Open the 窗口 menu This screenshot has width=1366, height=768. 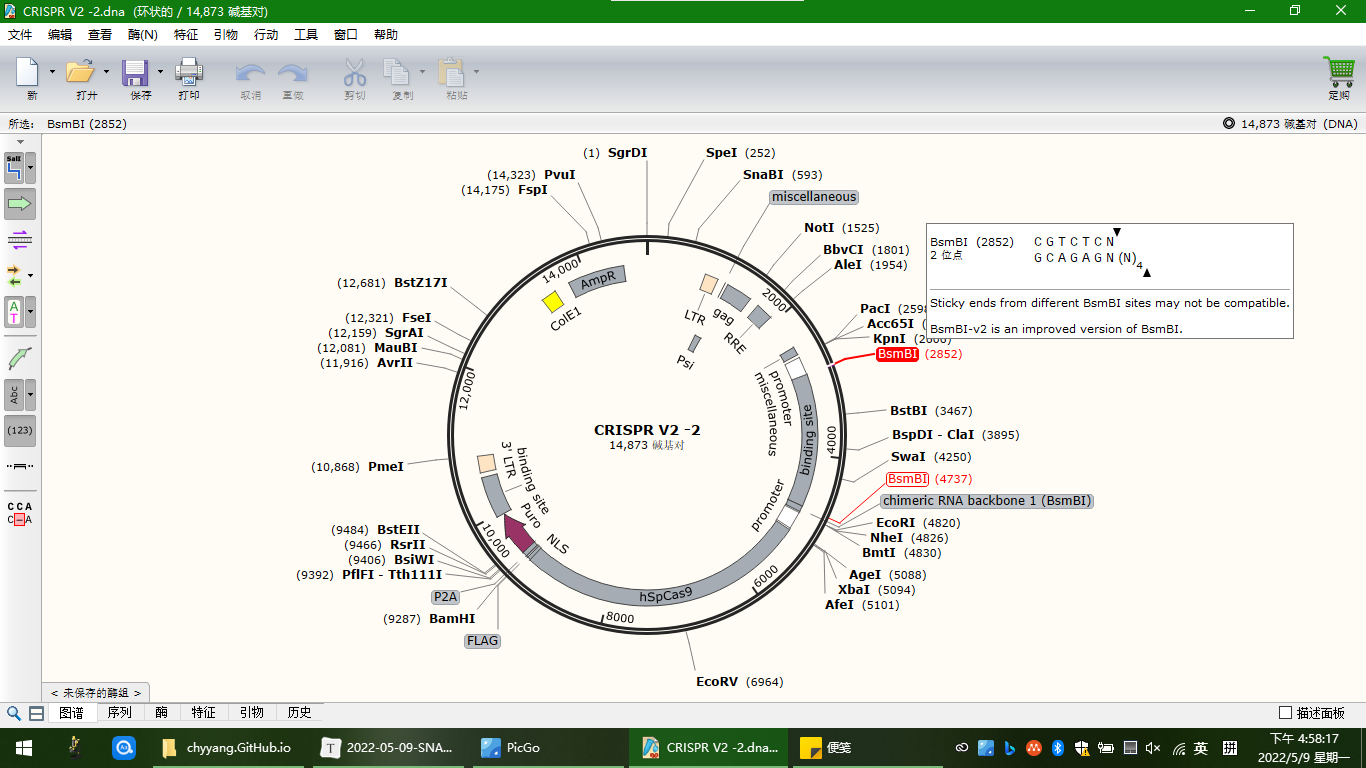[x=346, y=34]
